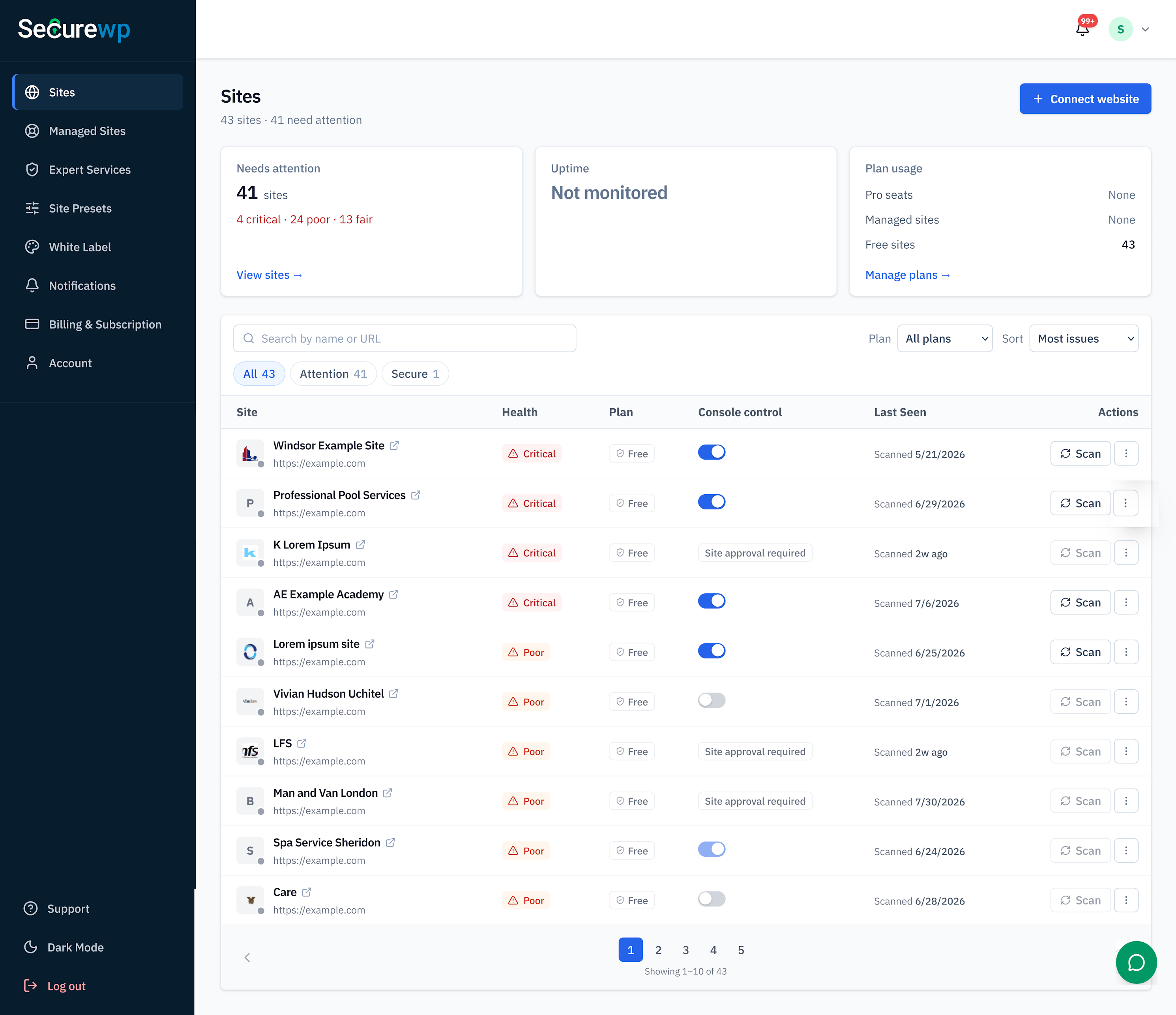
Task: Follow the Manage plans link
Action: point(907,275)
